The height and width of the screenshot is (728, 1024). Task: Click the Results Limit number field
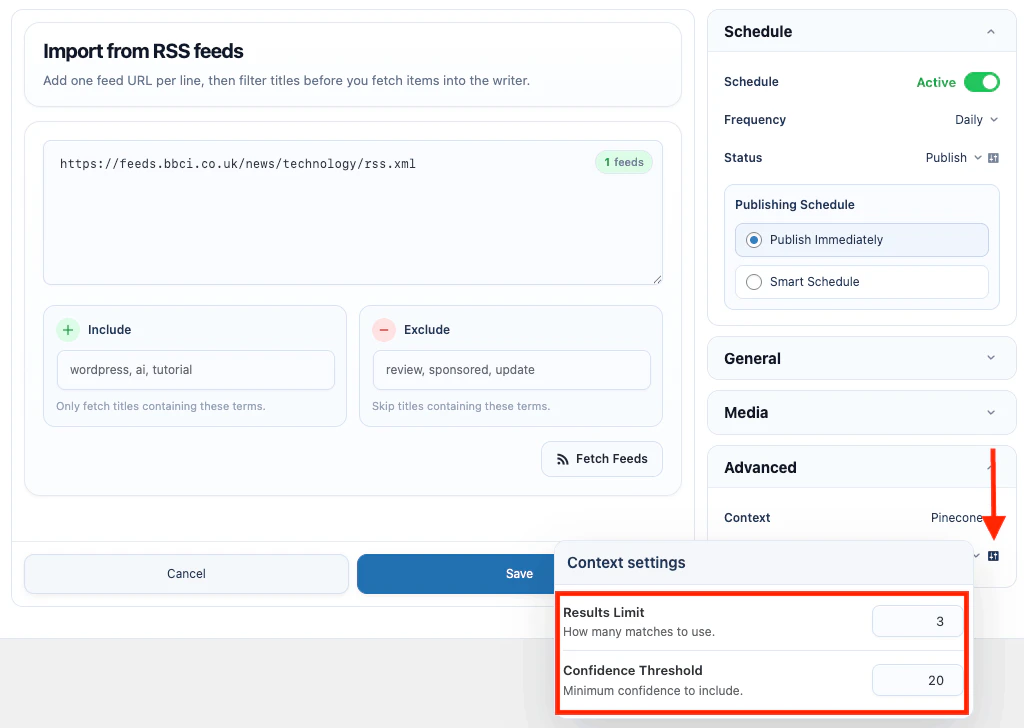tap(918, 622)
